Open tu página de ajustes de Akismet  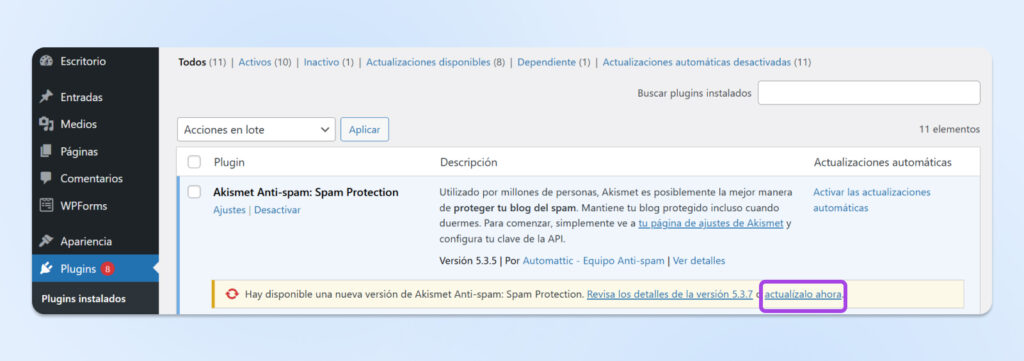point(711,224)
